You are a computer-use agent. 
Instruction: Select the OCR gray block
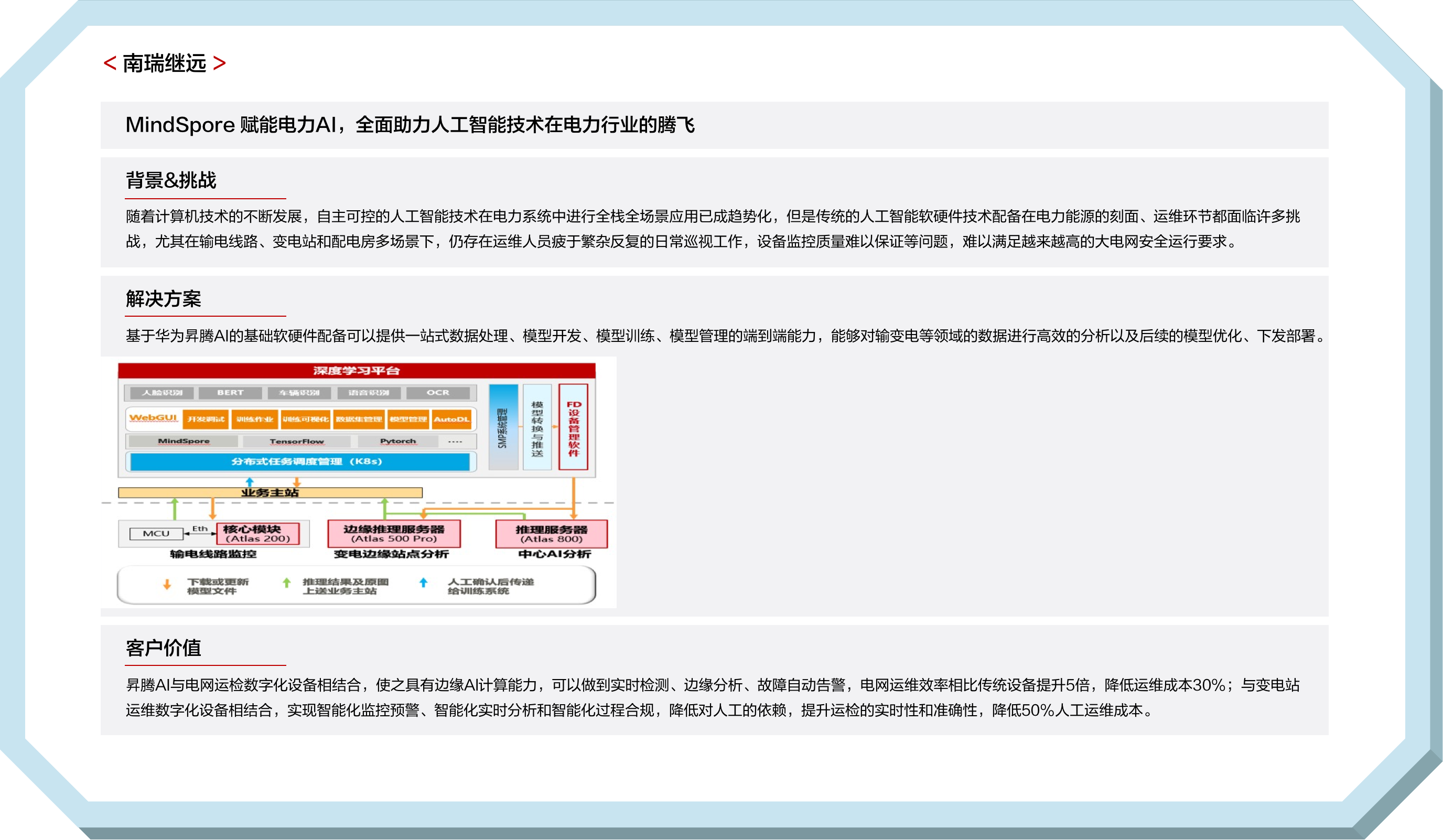438,393
